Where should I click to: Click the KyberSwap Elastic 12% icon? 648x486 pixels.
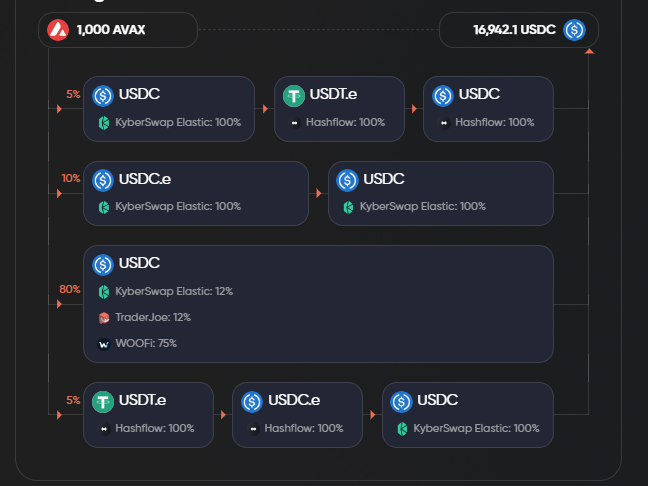104,292
